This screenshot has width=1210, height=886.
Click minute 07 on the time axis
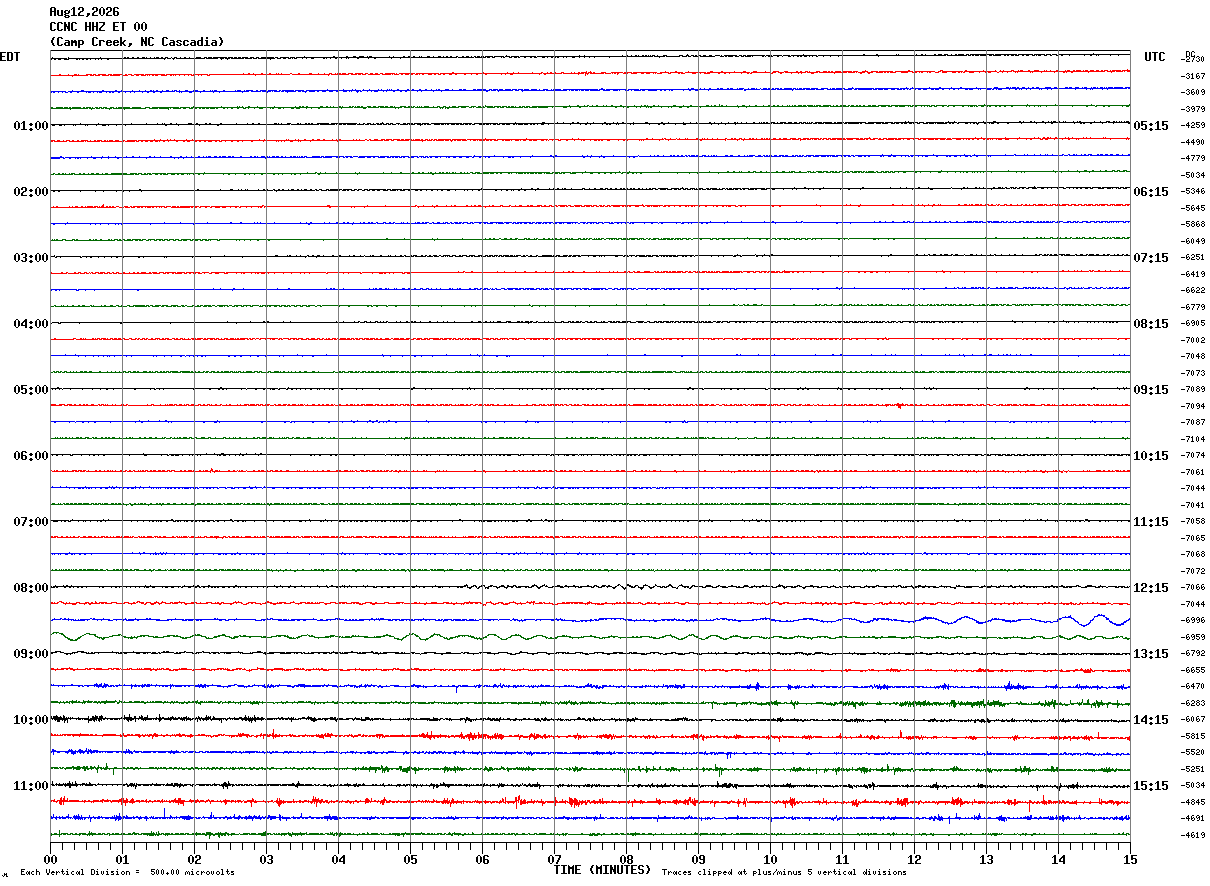point(554,859)
